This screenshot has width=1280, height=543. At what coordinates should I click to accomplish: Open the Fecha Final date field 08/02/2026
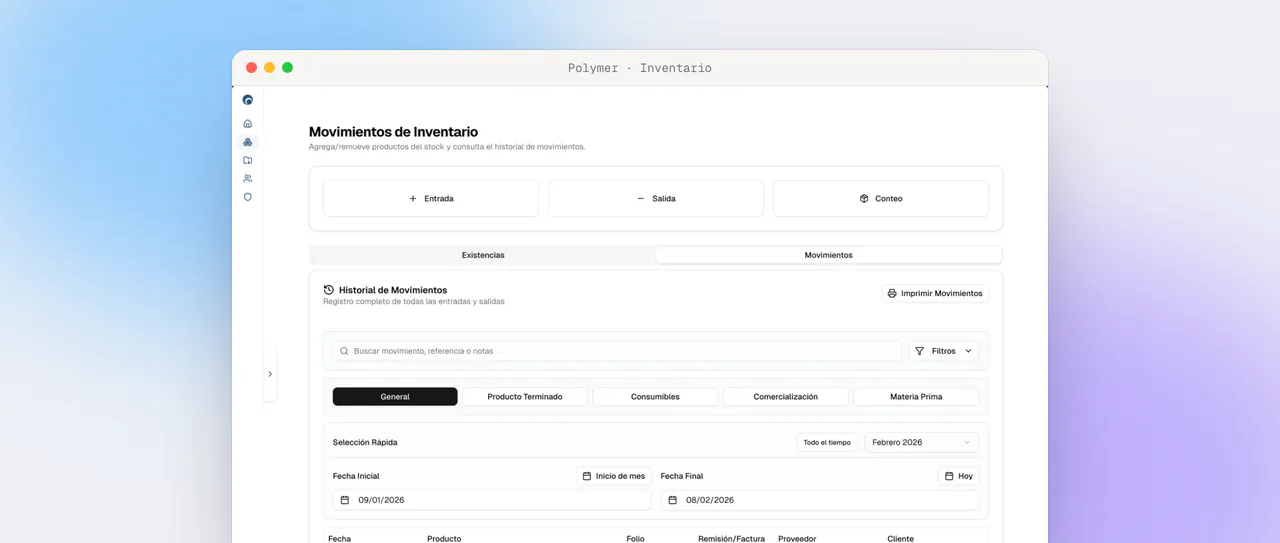pyautogui.click(x=820, y=500)
